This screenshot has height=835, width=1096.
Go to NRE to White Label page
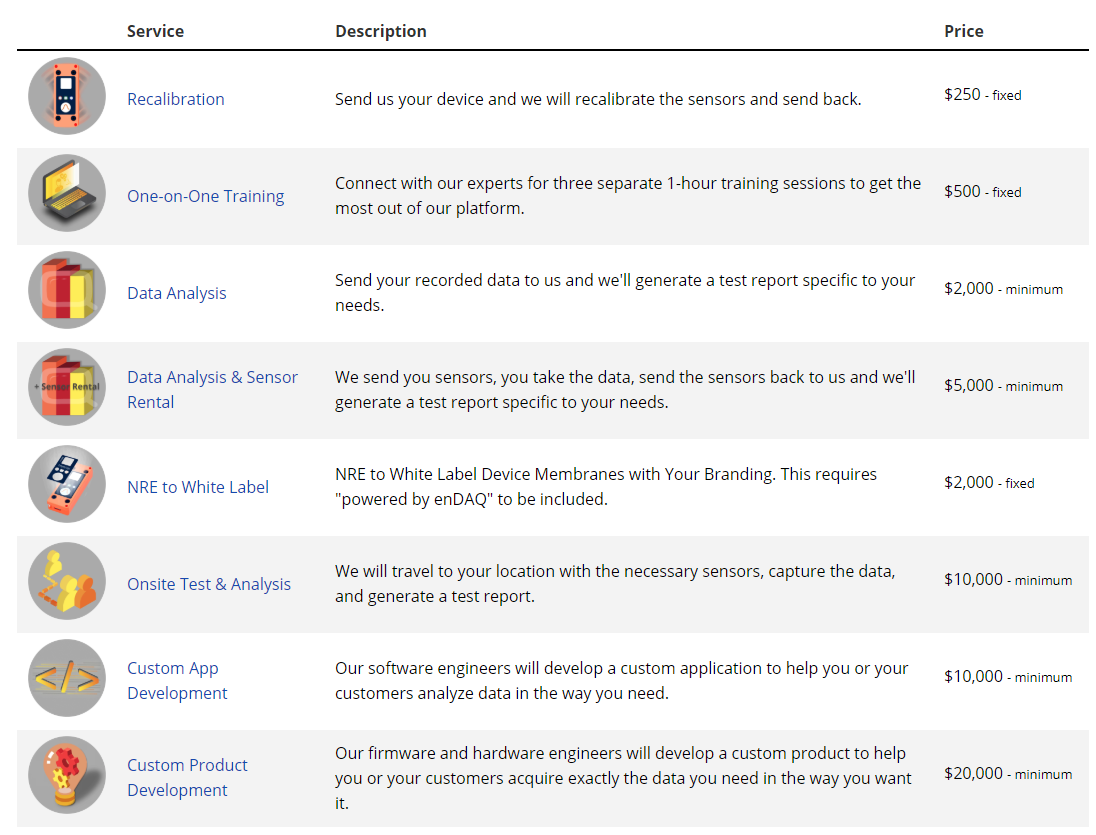point(198,487)
